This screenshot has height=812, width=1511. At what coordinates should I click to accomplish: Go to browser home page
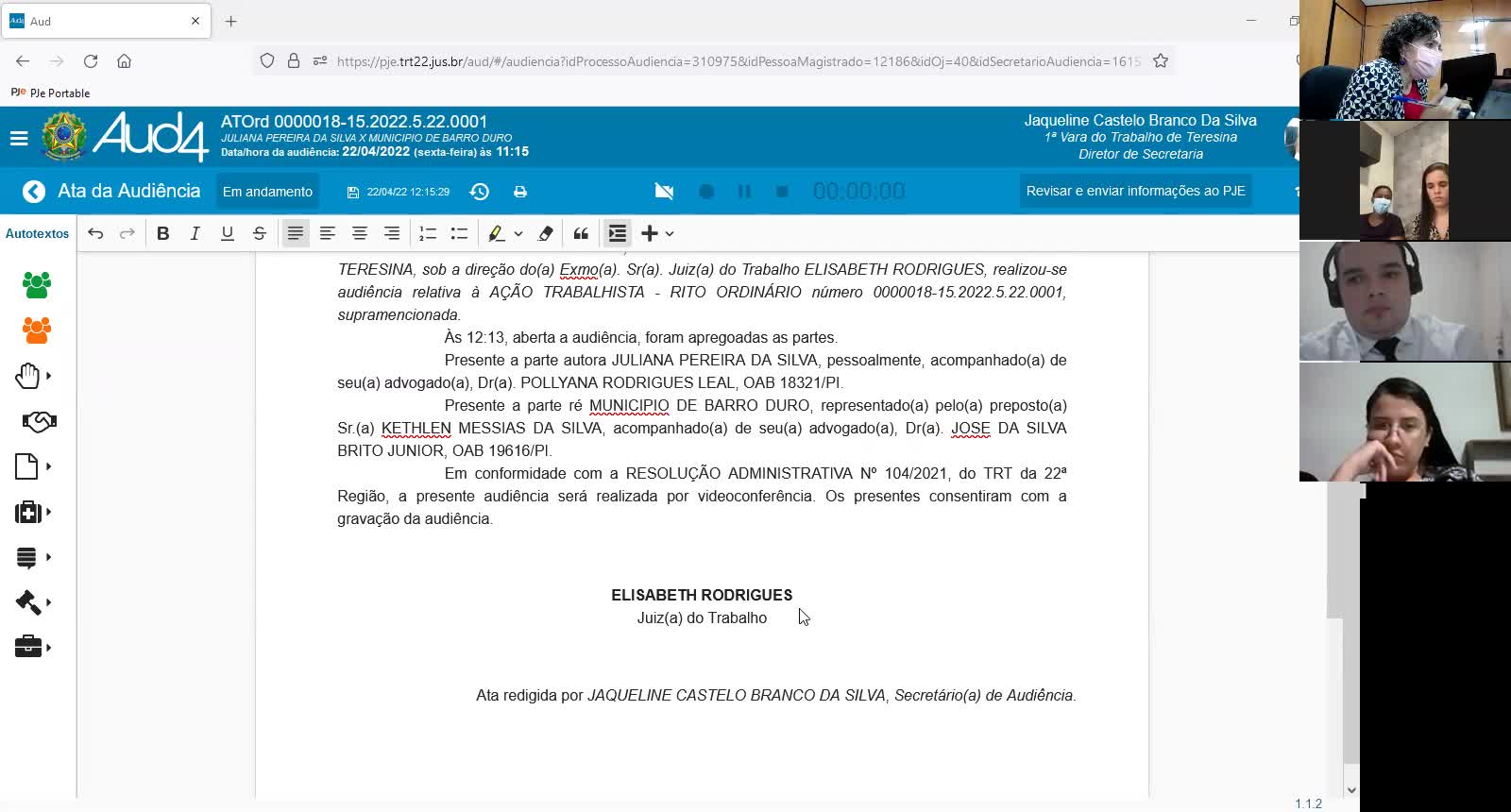[x=124, y=61]
